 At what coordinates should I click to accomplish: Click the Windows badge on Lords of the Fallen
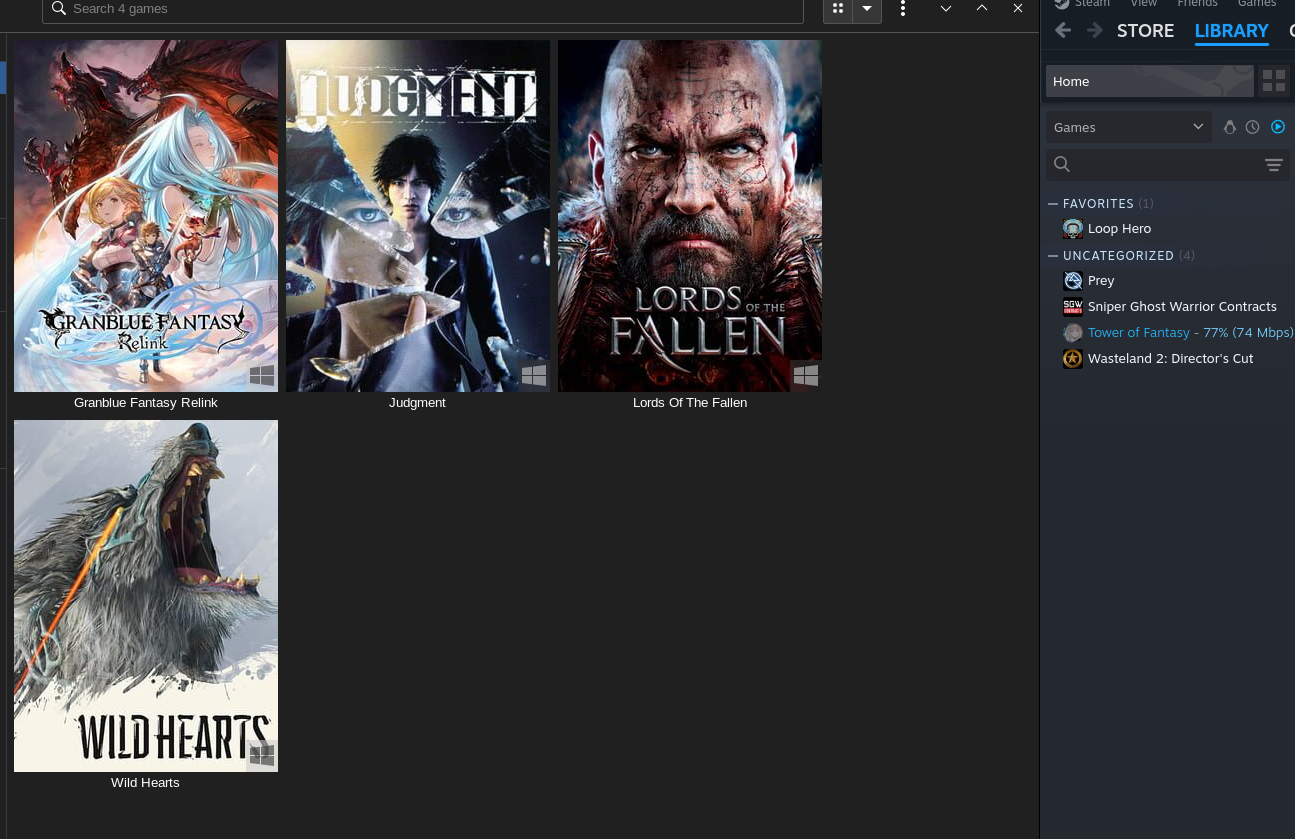coord(806,376)
